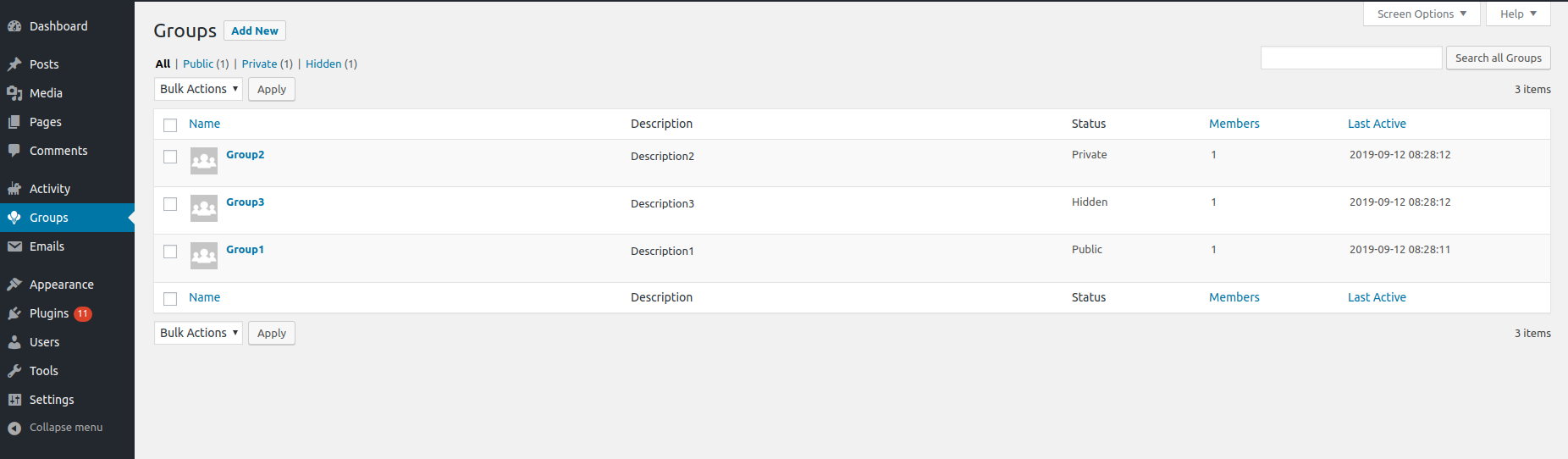Expand the Screen Options panel

click(x=1422, y=14)
